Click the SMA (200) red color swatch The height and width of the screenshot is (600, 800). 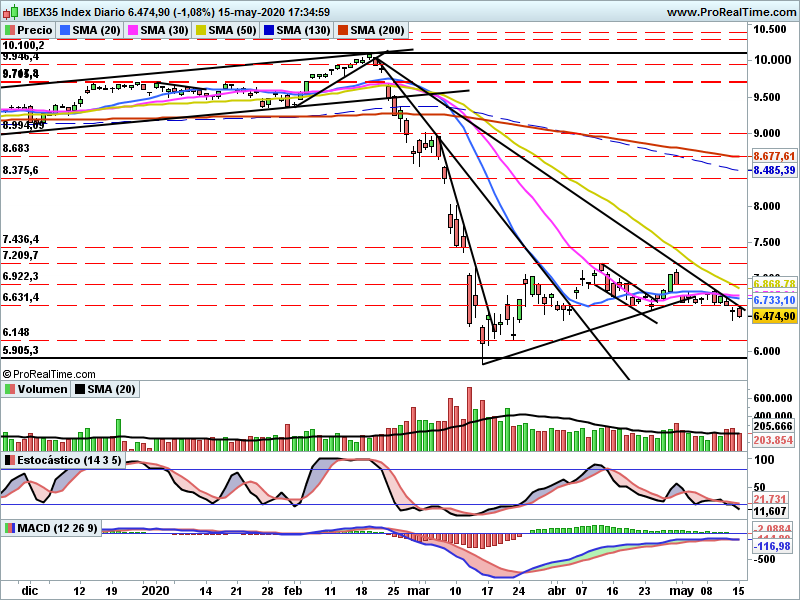(342, 31)
